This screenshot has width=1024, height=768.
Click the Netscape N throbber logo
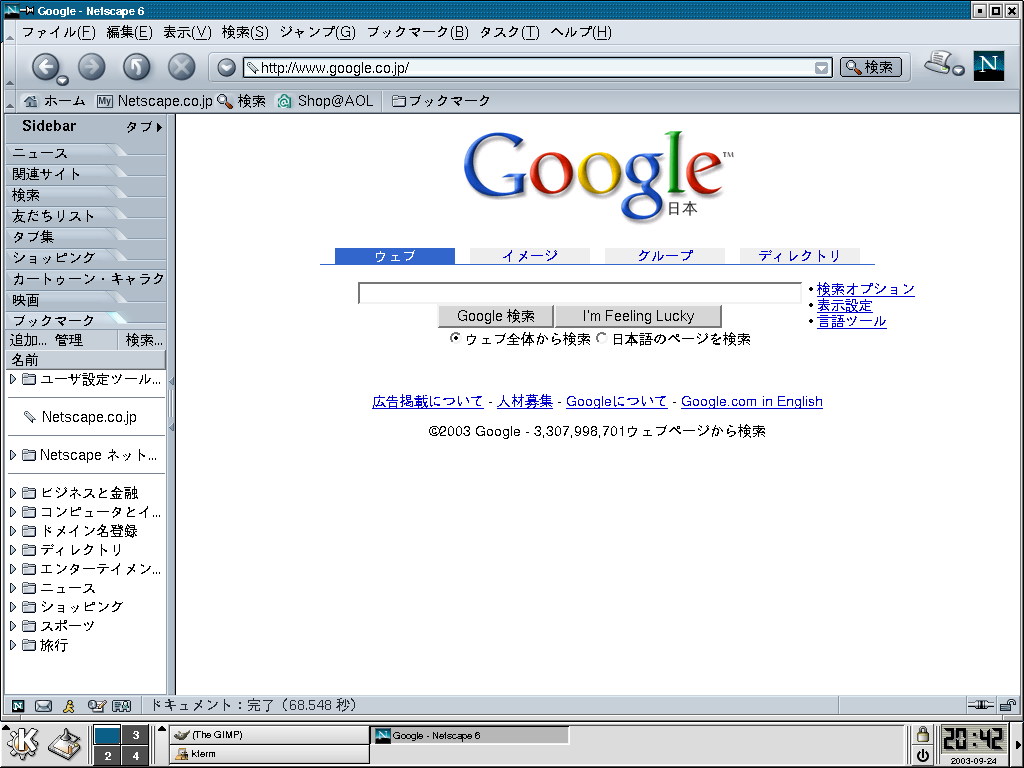point(988,66)
